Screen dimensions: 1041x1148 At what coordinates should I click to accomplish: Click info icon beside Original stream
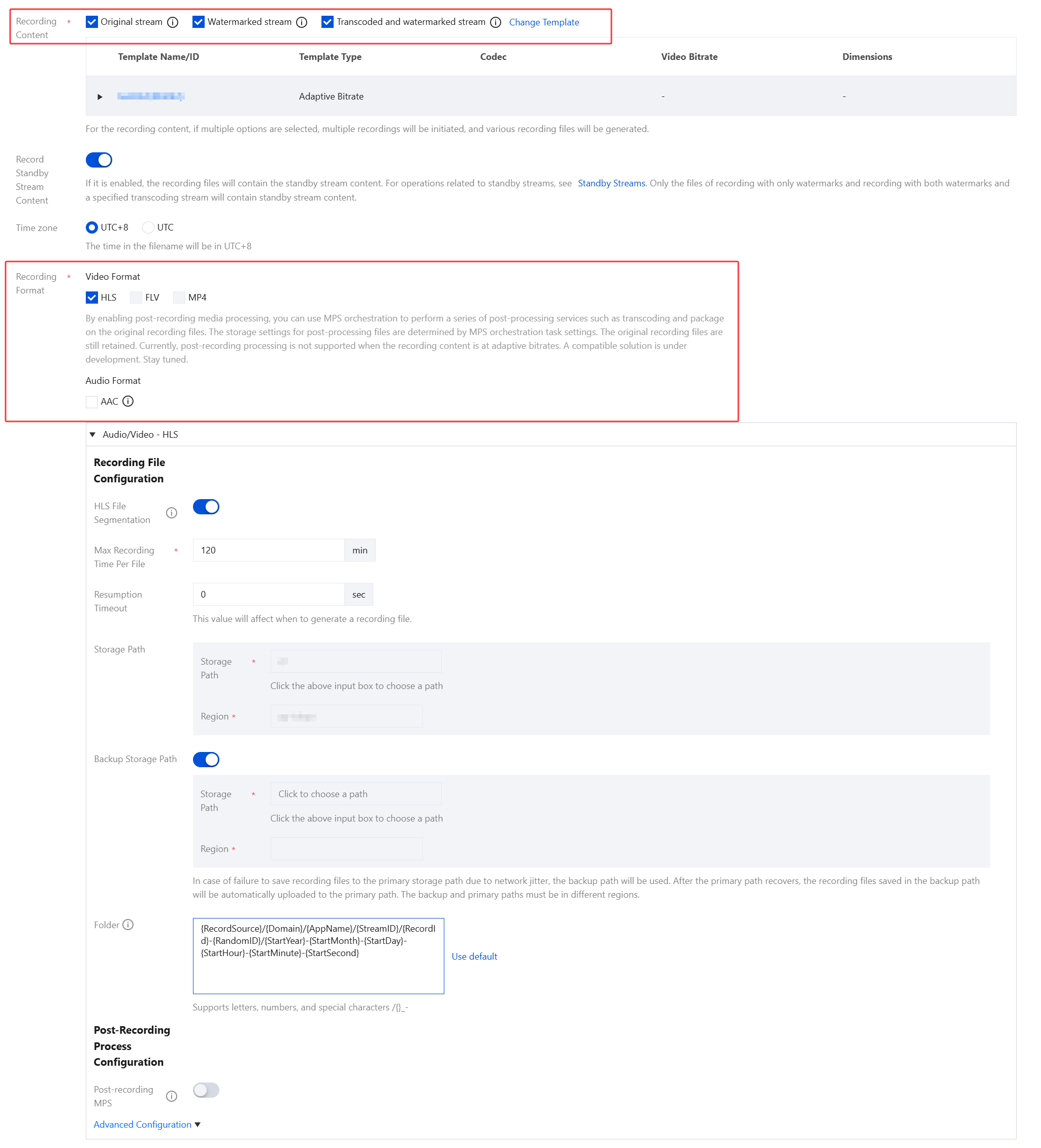click(x=173, y=22)
